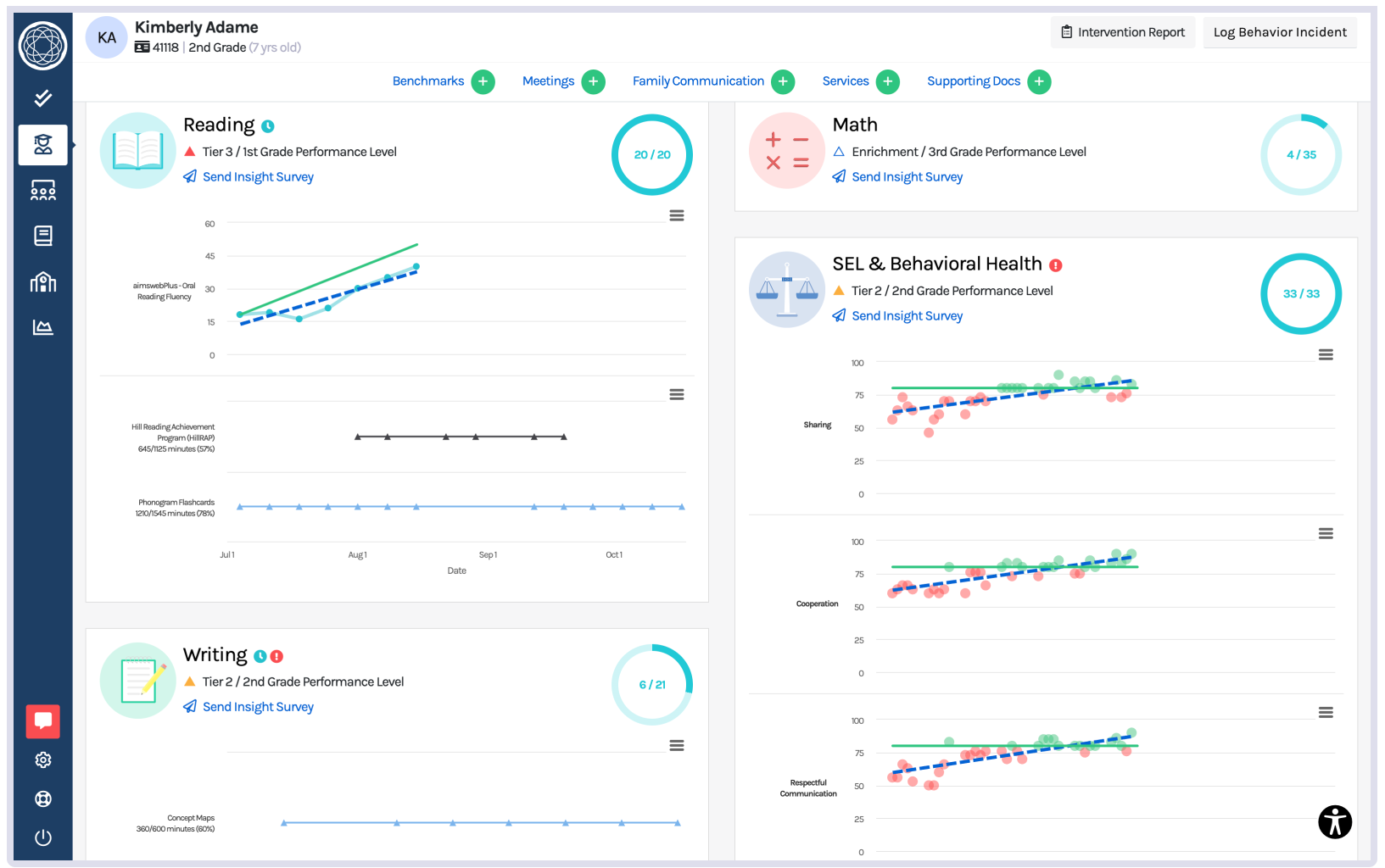Screen dimensions: 1385x868
Task: Open the groups icon in the sidebar
Action: (42, 191)
